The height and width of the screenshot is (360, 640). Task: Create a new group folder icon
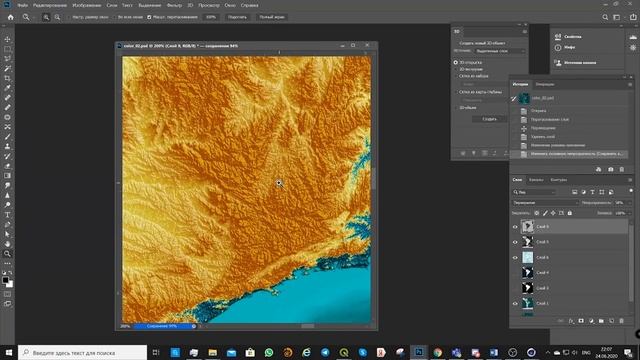click(x=601, y=321)
